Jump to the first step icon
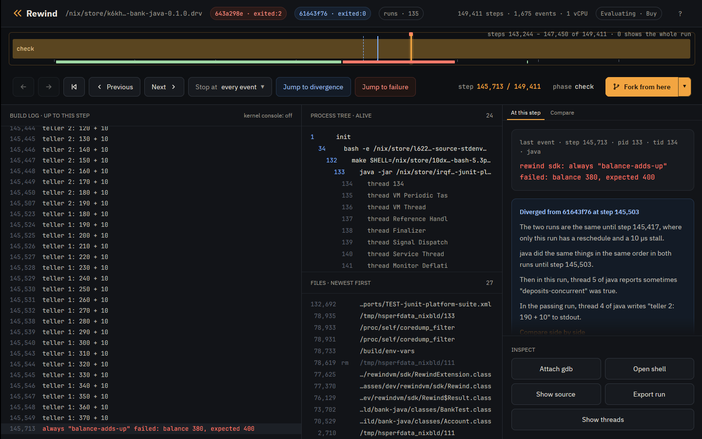702x439 pixels. point(74,87)
